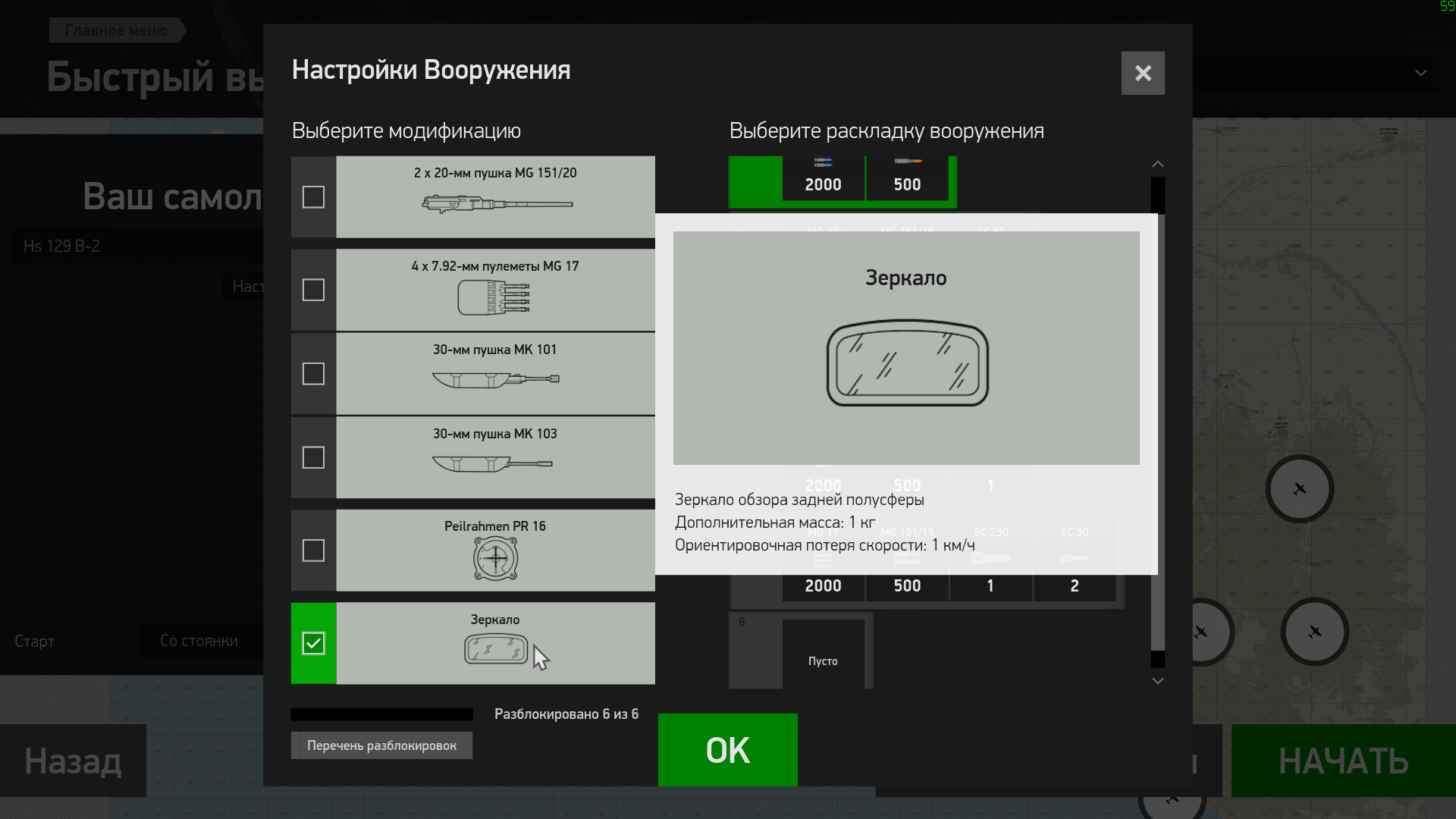Click airfield marker icon on map

click(1299, 489)
